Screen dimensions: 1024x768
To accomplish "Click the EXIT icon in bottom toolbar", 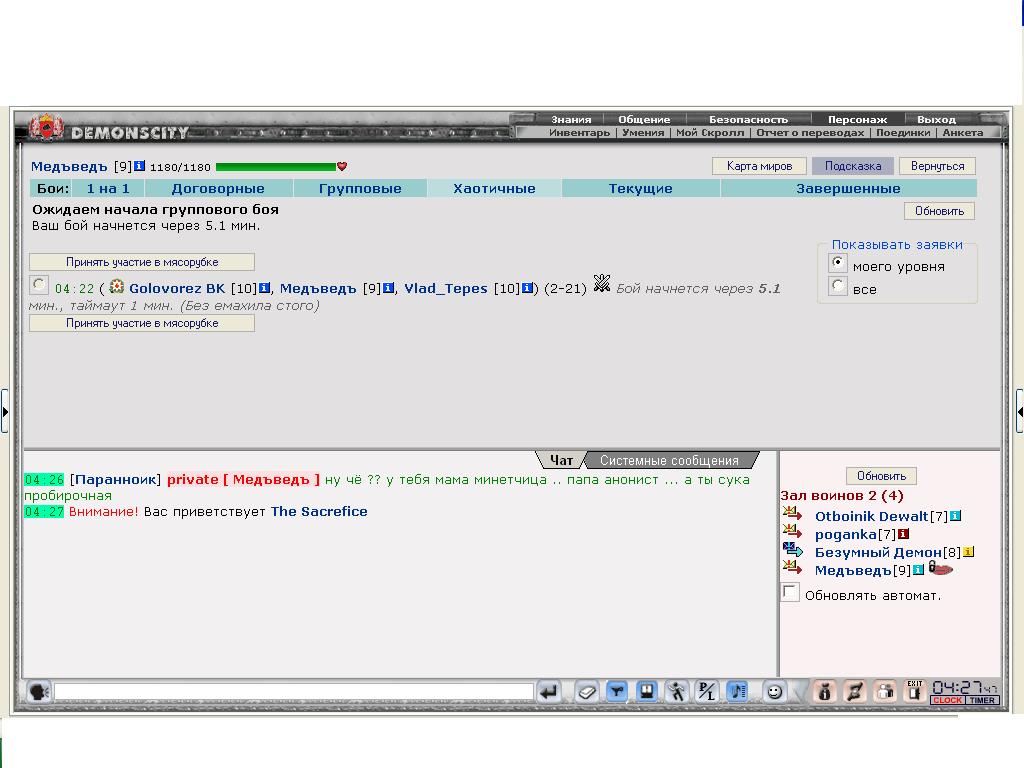I will point(914,691).
